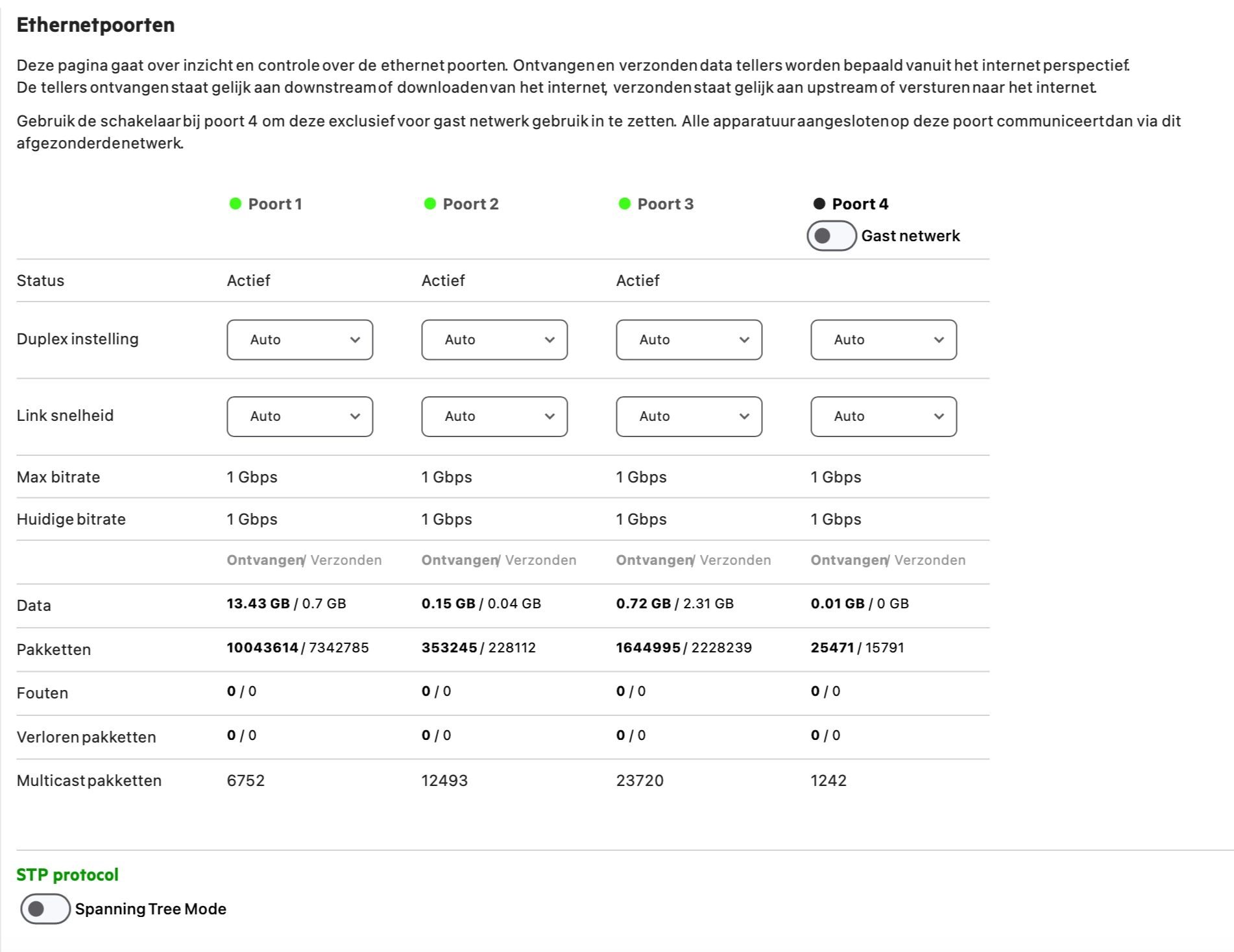
Task: Click the green status indicator of Poort 2
Action: [429, 204]
